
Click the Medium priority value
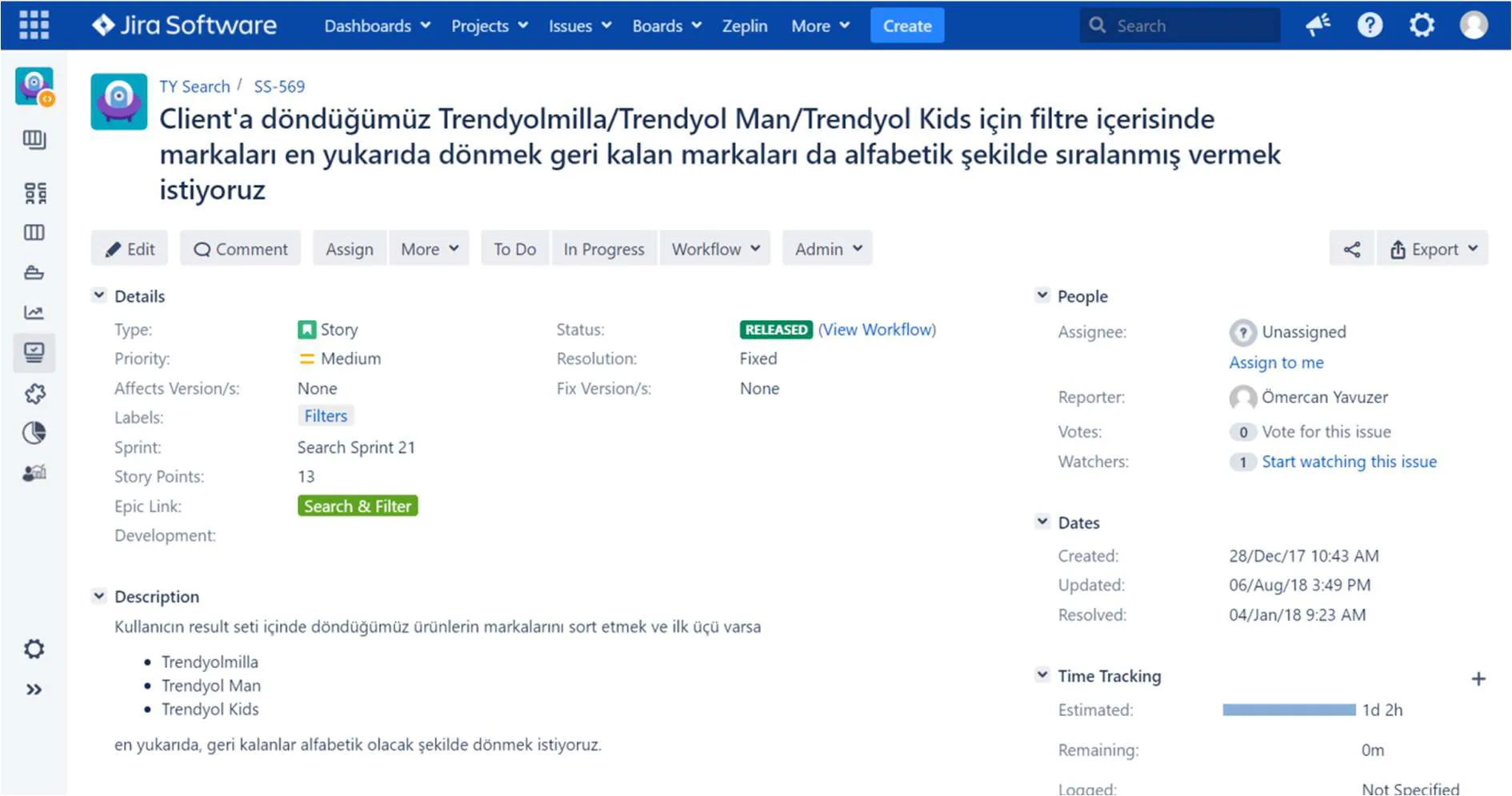click(350, 358)
